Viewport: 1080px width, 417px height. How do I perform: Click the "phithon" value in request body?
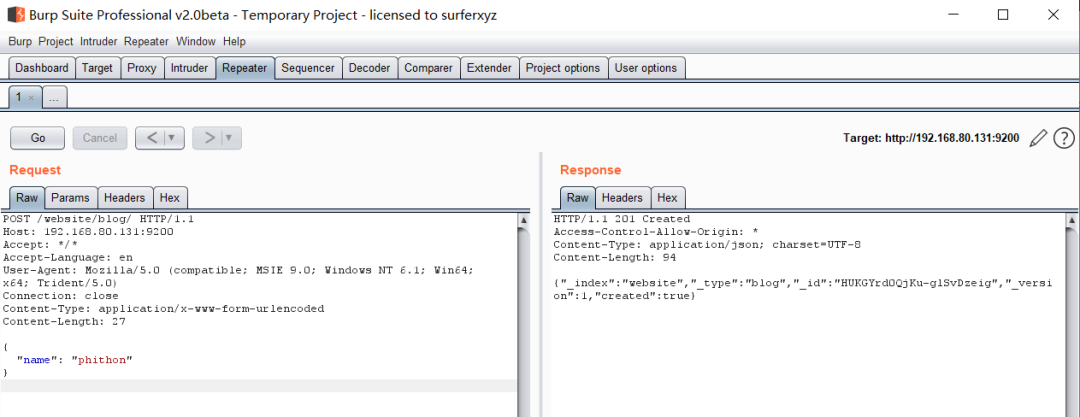tap(101, 360)
